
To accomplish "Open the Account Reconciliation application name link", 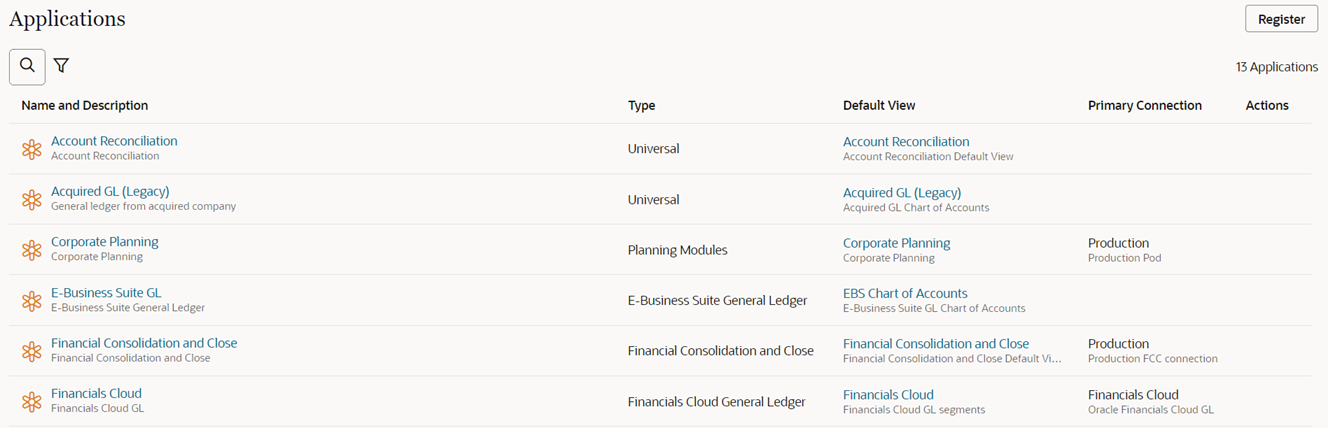I will [x=114, y=141].
